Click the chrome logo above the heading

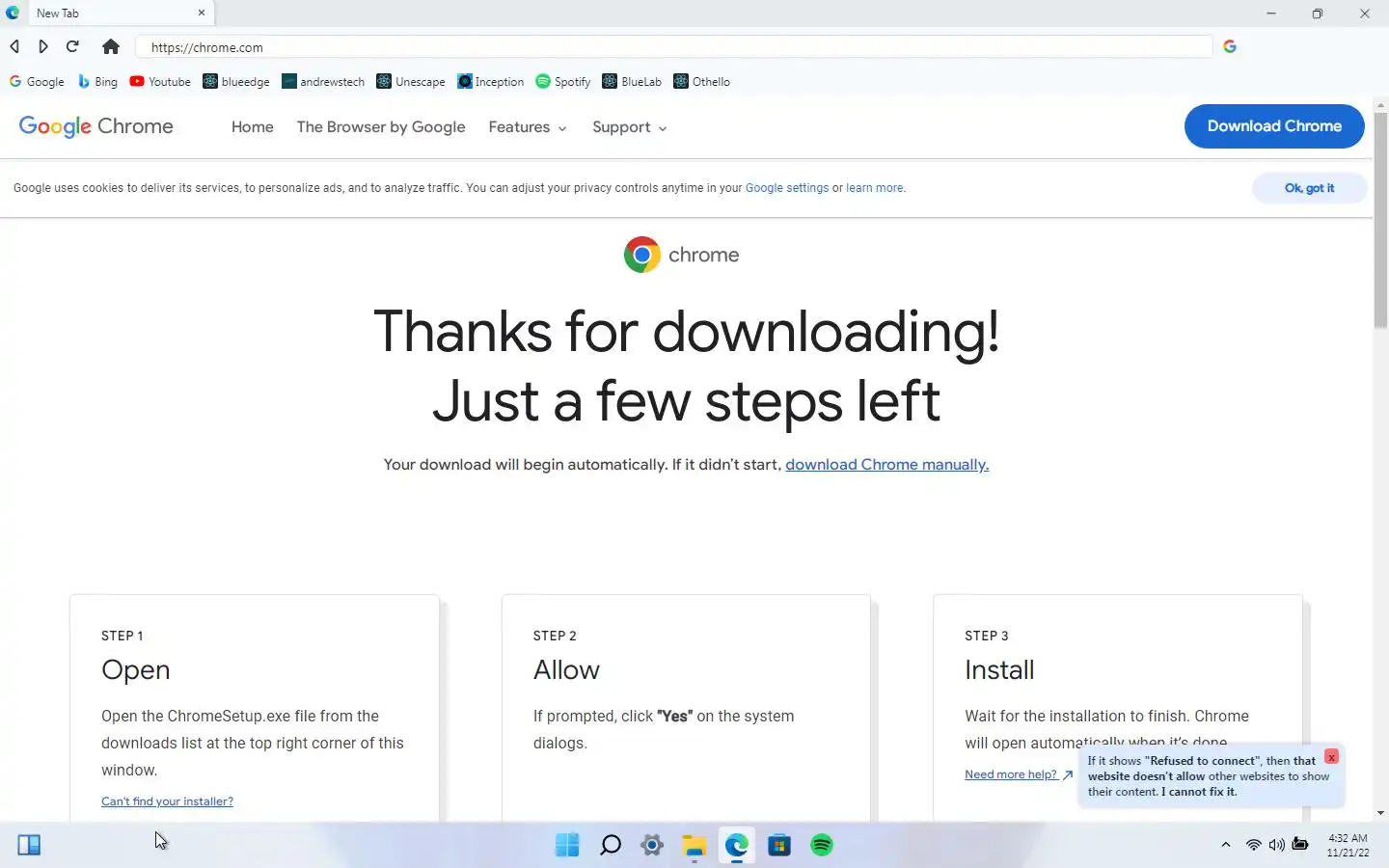coord(681,255)
